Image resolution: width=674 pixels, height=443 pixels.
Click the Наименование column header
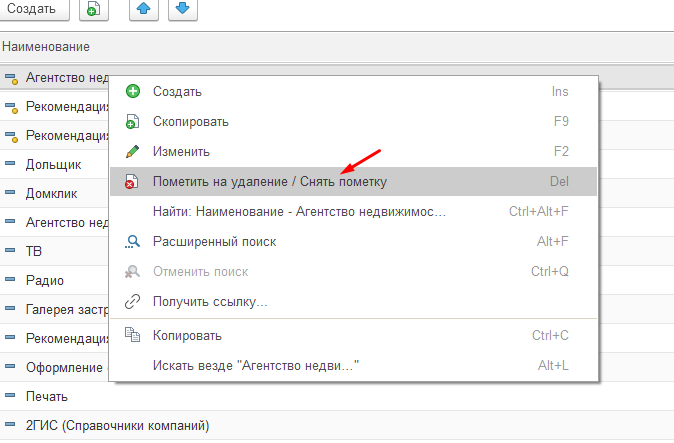point(337,46)
